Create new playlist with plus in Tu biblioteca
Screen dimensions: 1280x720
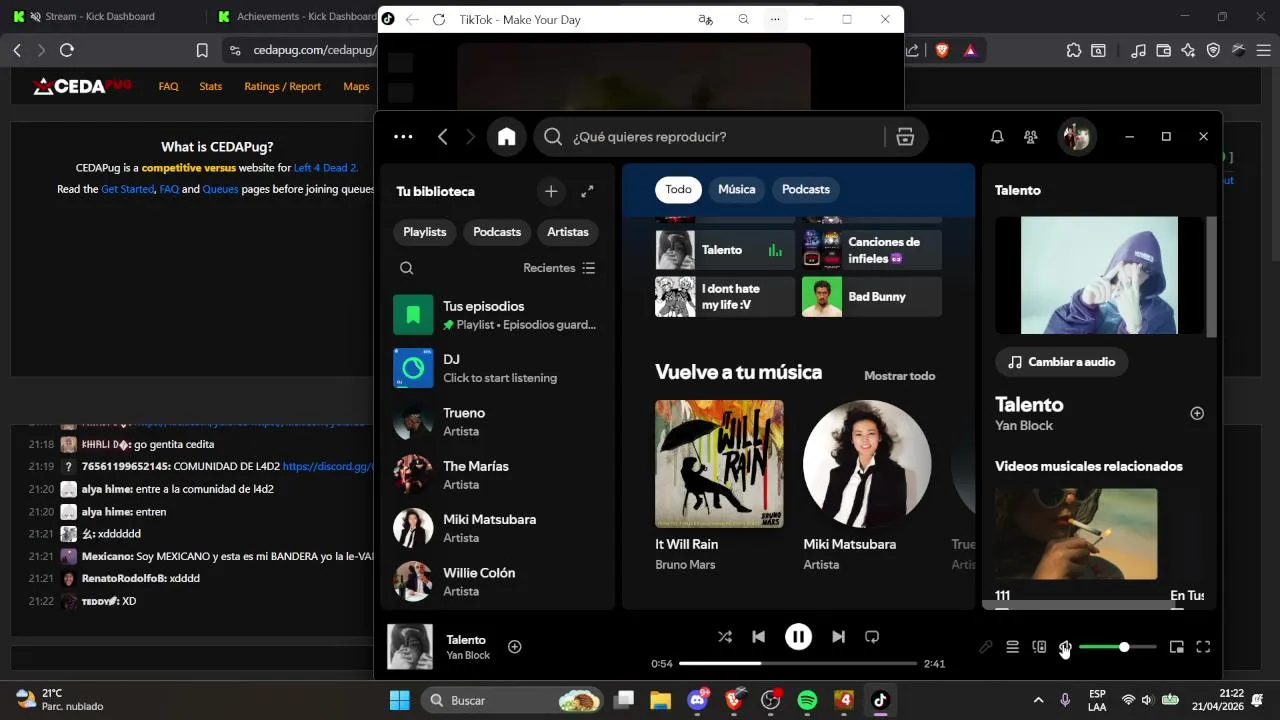point(551,191)
